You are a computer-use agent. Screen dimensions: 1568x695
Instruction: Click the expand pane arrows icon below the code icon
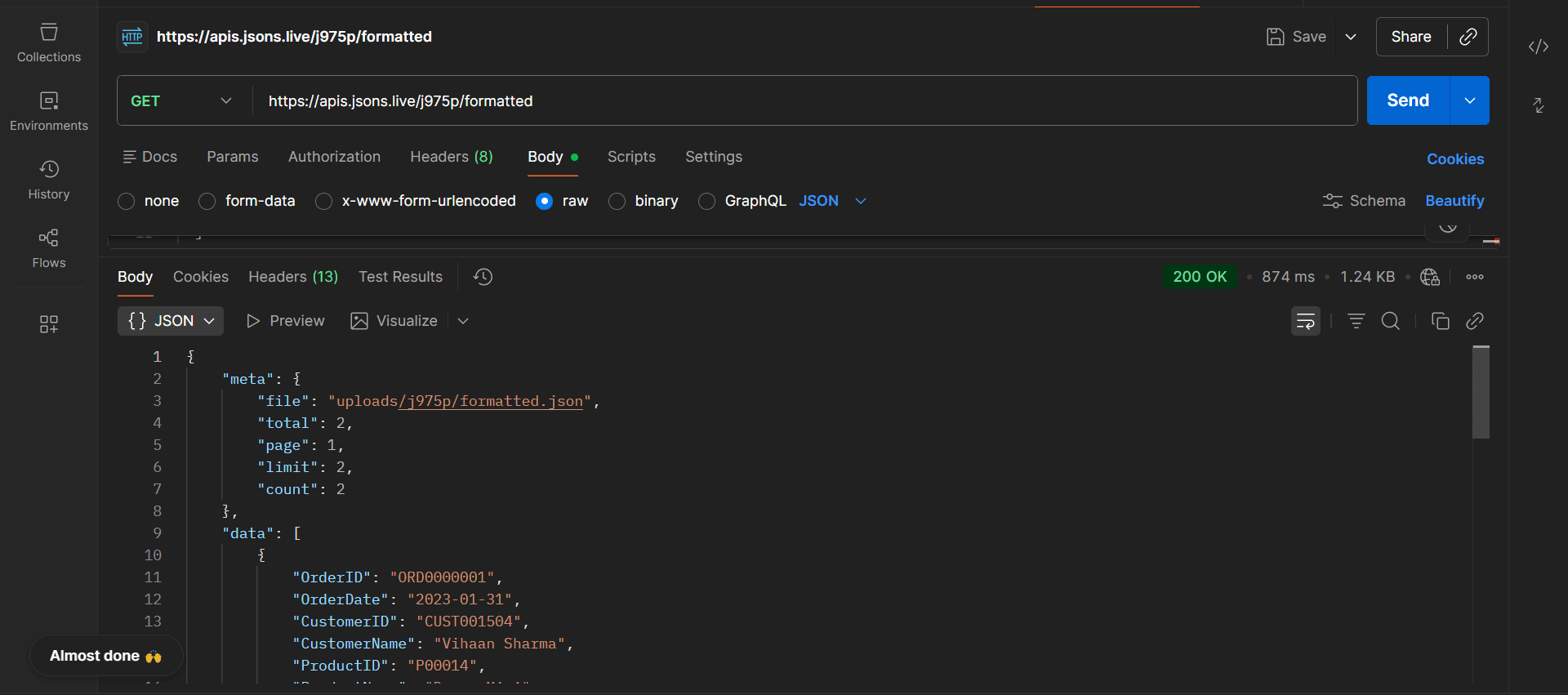pos(1539,105)
